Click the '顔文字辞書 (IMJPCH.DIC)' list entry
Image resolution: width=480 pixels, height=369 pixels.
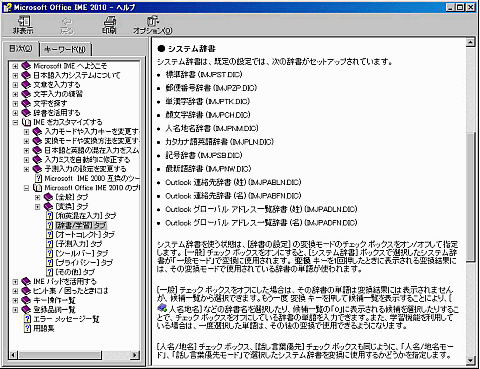point(208,115)
